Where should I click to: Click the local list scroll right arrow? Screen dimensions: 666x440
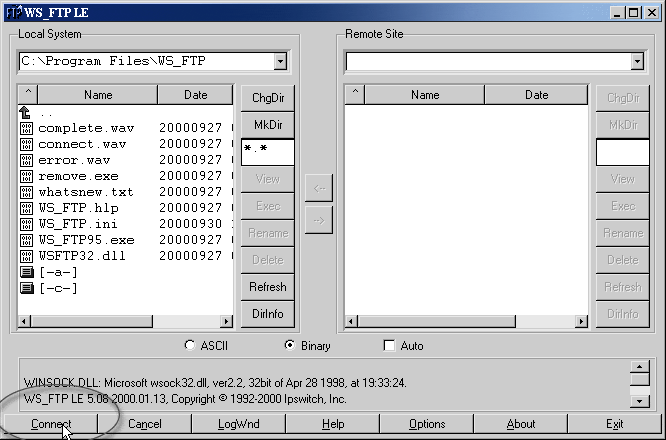[226, 322]
